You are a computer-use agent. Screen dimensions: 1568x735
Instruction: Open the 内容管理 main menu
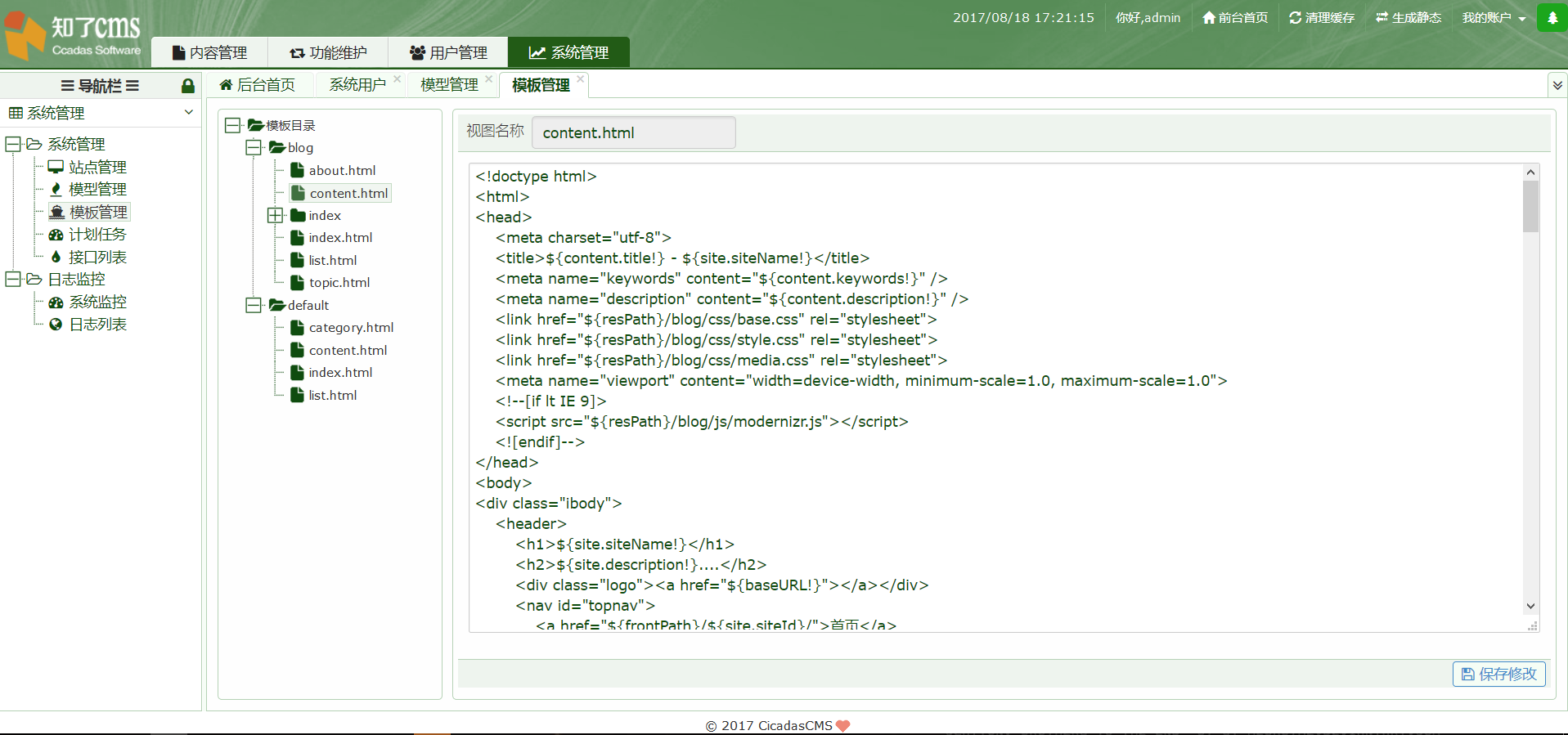click(x=209, y=52)
